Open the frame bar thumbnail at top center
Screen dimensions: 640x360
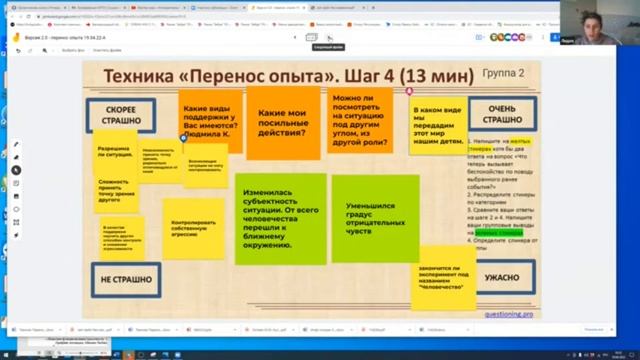pos(311,38)
